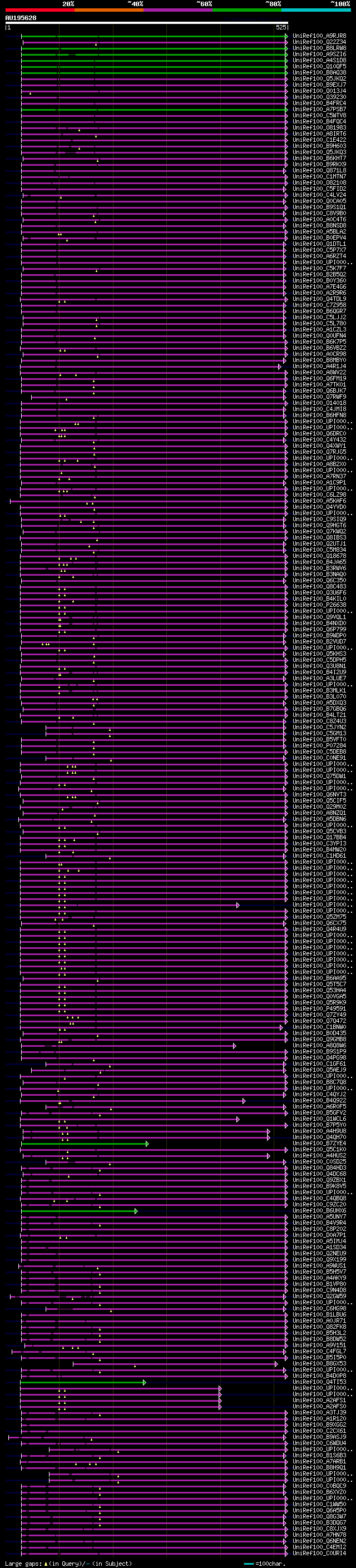The height and width of the screenshot is (1568, 356).
Task: Click short green bar of UniRef100_B6UHX6
Action: pos(79,1211)
